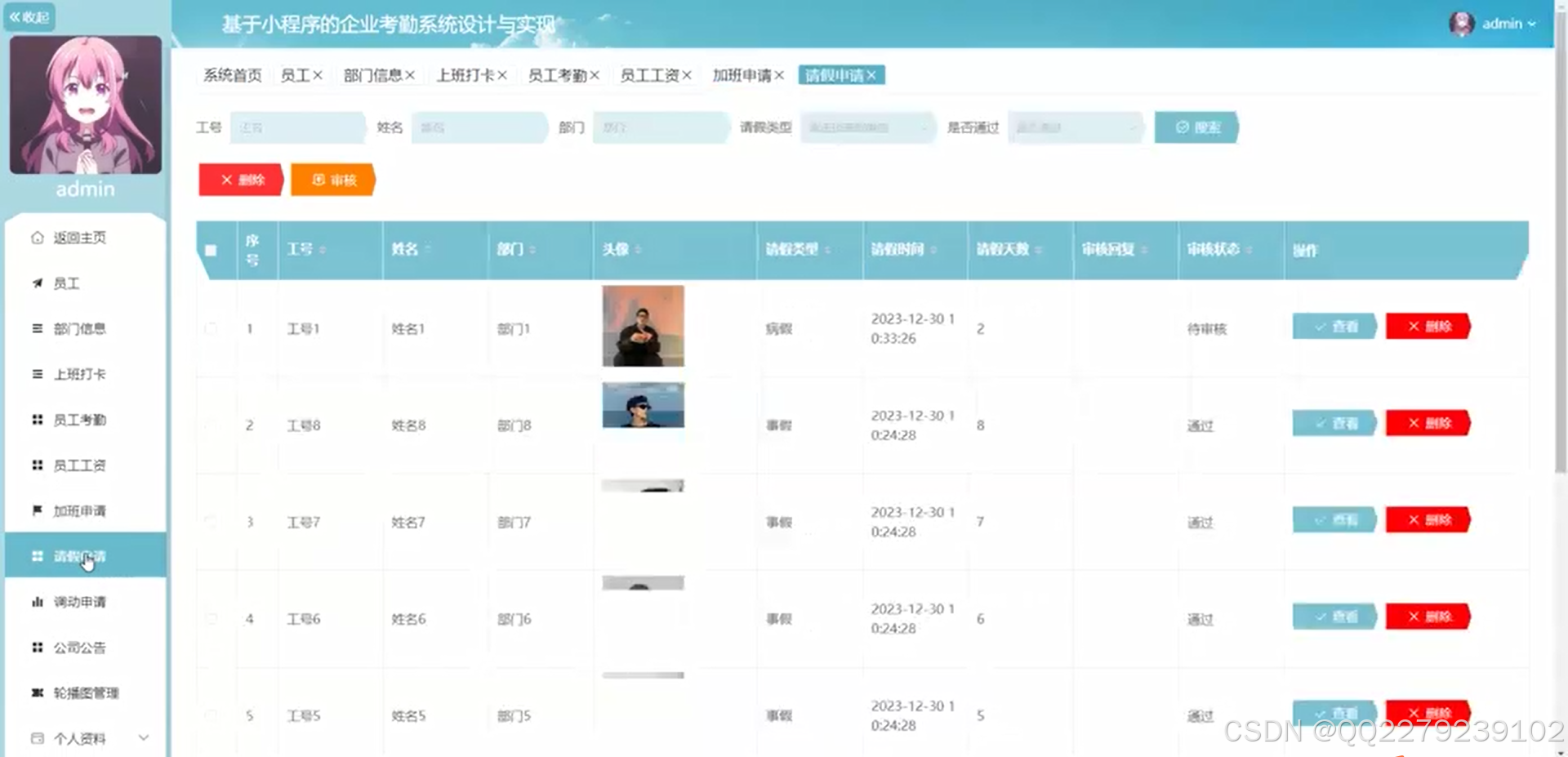The height and width of the screenshot is (757, 1568).
Task: Click the 轮播图管理 icon in sidebar
Action: (x=38, y=692)
